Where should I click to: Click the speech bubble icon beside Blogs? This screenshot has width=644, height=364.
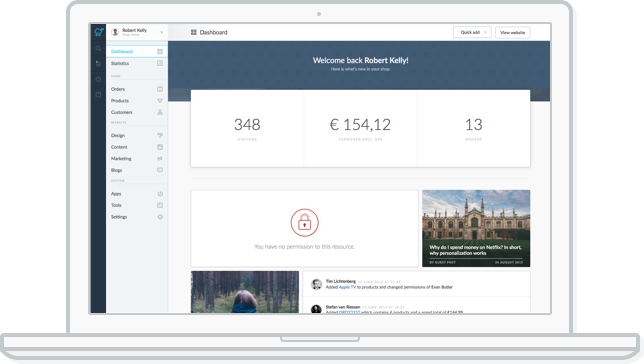click(x=160, y=170)
